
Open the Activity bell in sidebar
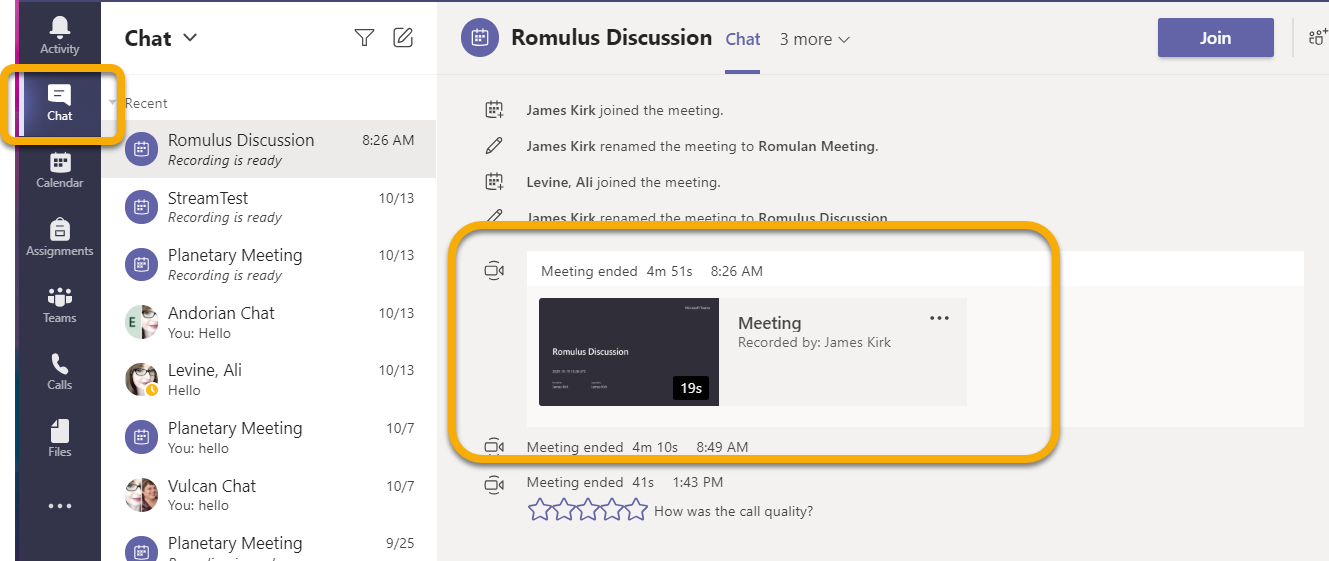tap(59, 35)
